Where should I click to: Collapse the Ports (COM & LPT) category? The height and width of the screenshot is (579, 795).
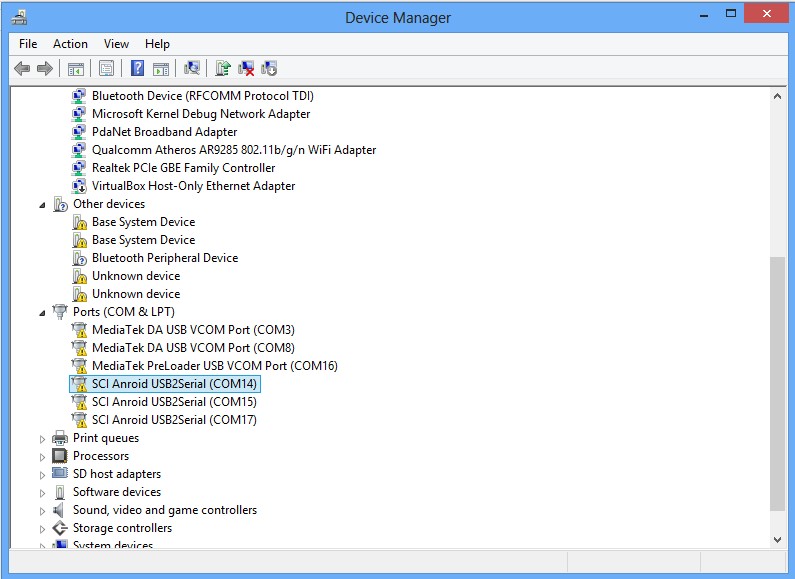point(42,313)
